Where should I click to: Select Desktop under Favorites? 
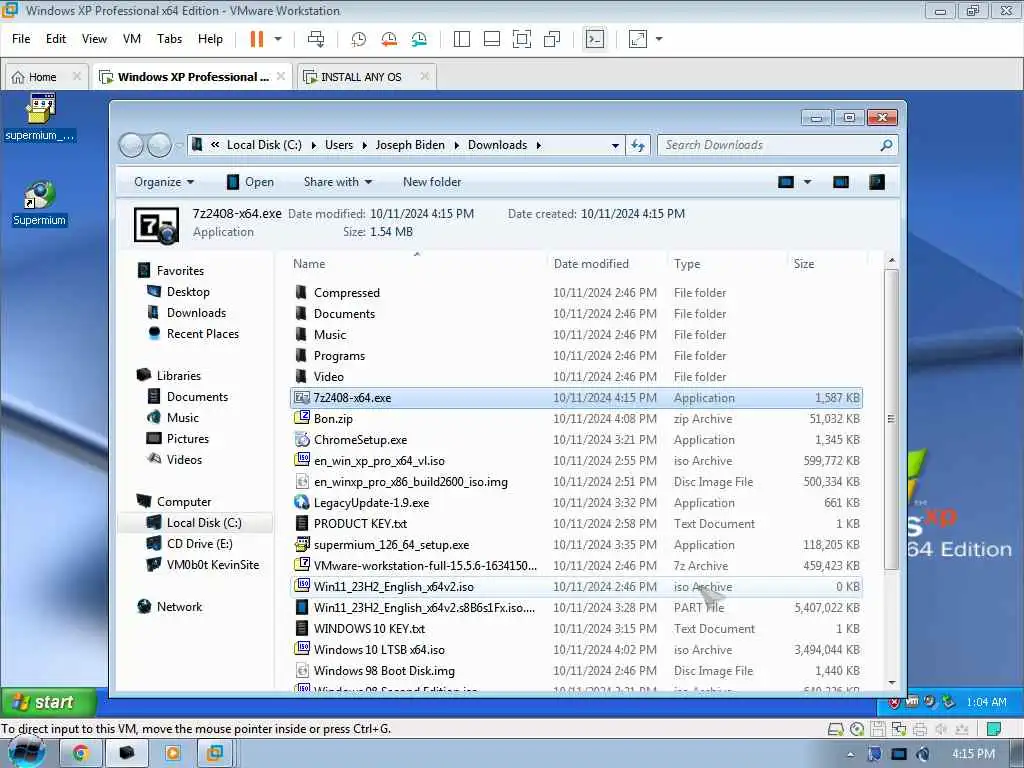click(x=188, y=292)
